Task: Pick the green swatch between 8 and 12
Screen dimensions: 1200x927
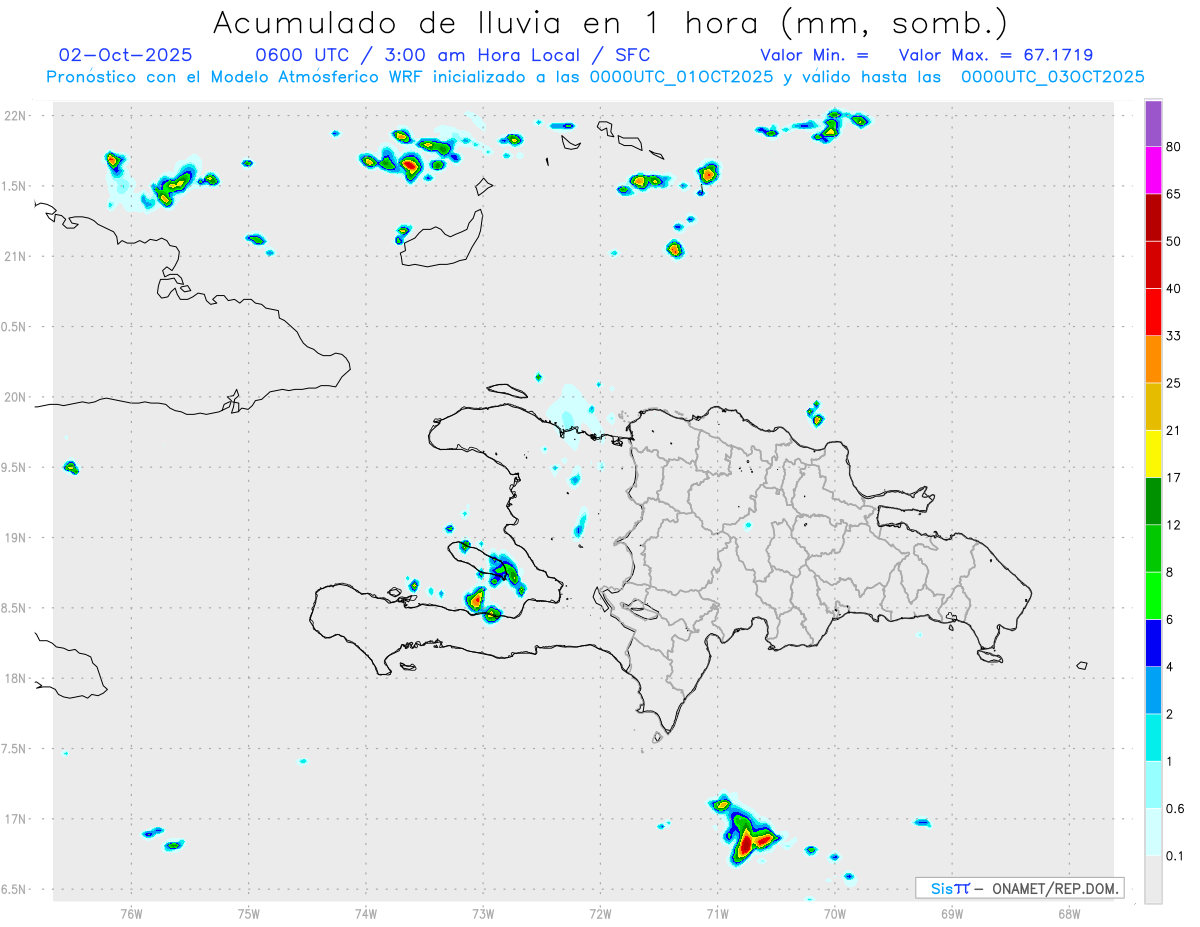Action: click(x=1153, y=548)
